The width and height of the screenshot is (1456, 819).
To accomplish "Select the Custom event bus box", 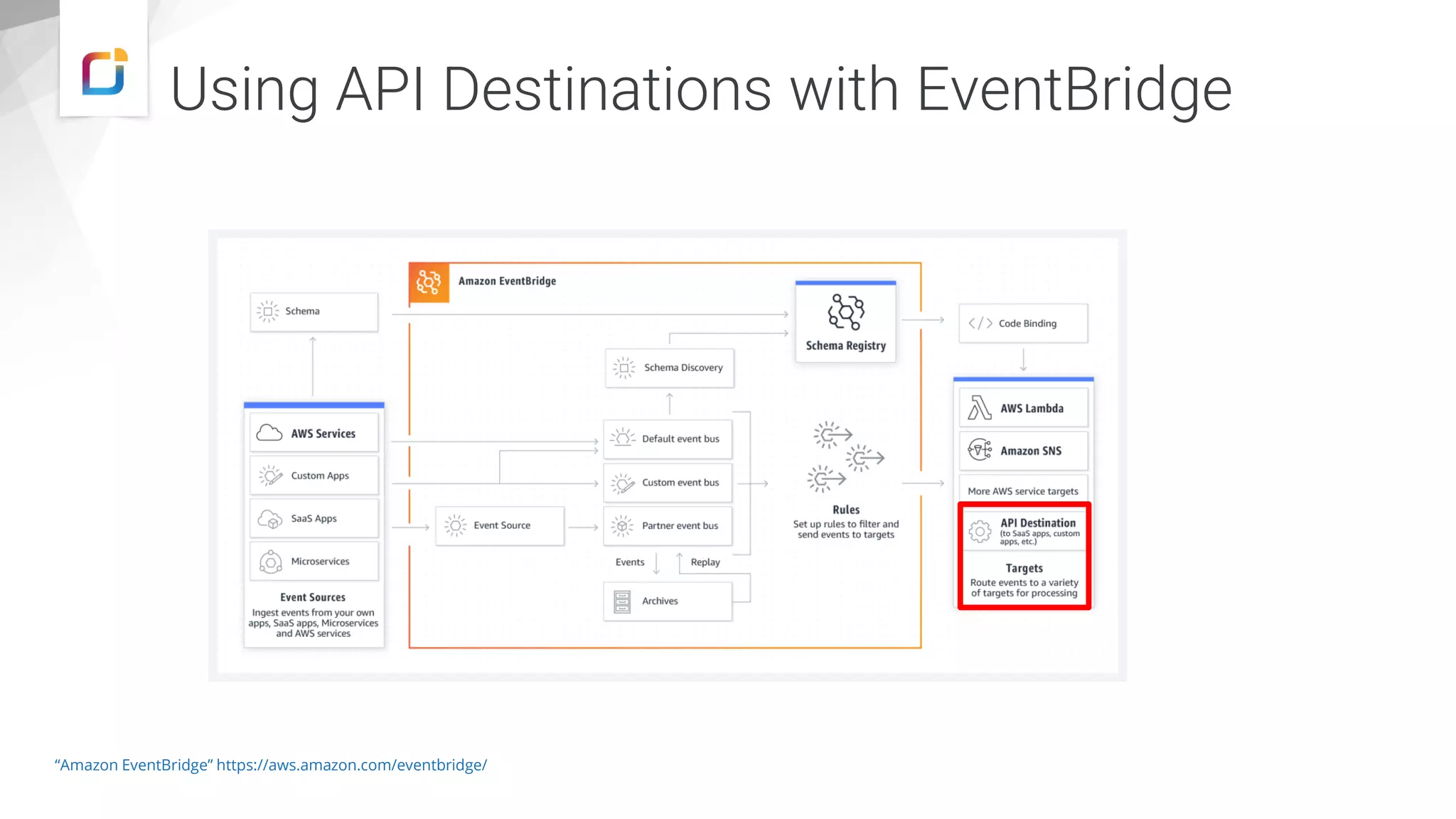I will click(668, 483).
